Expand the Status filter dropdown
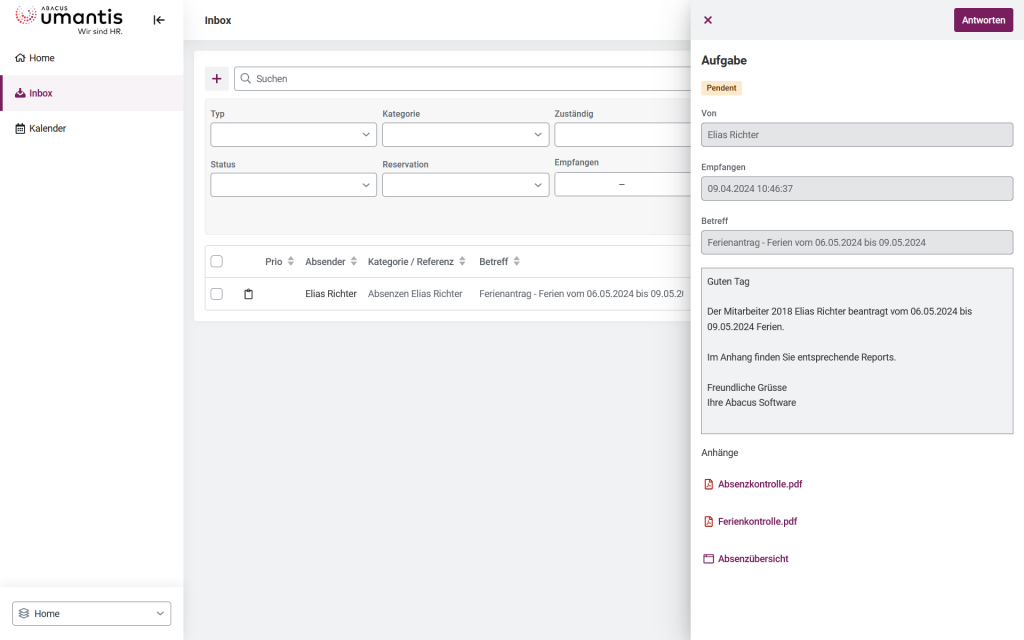1024x640 pixels. [293, 185]
